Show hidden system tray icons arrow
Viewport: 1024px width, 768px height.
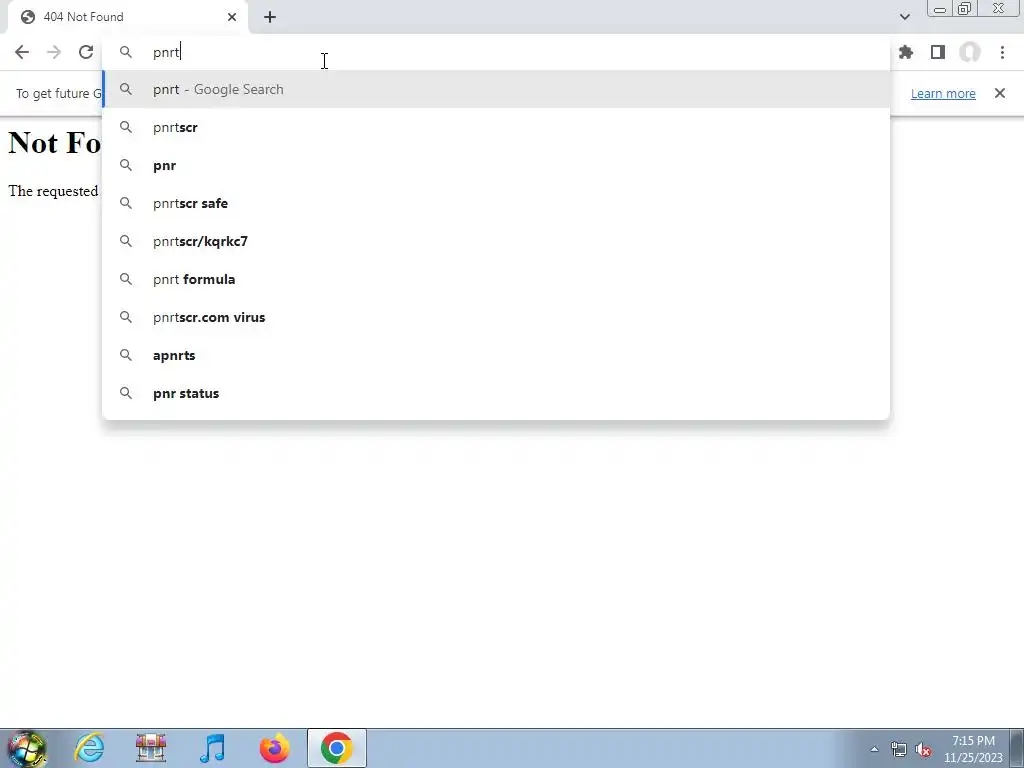(x=874, y=749)
